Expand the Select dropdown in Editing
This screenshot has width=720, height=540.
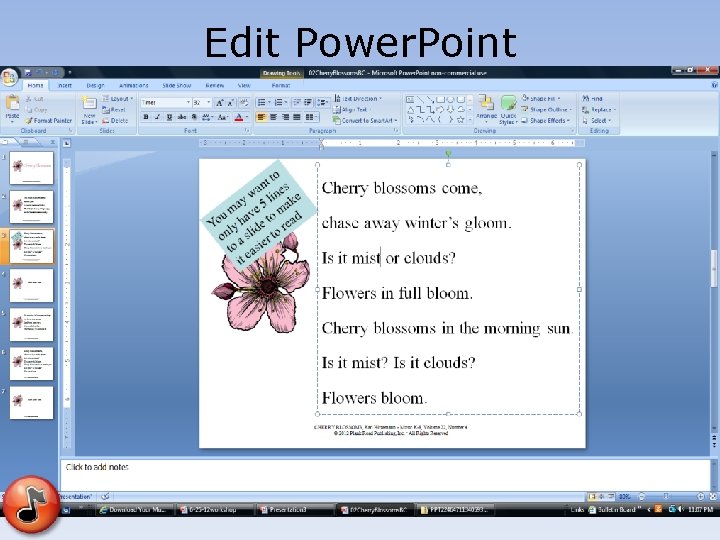(x=596, y=120)
